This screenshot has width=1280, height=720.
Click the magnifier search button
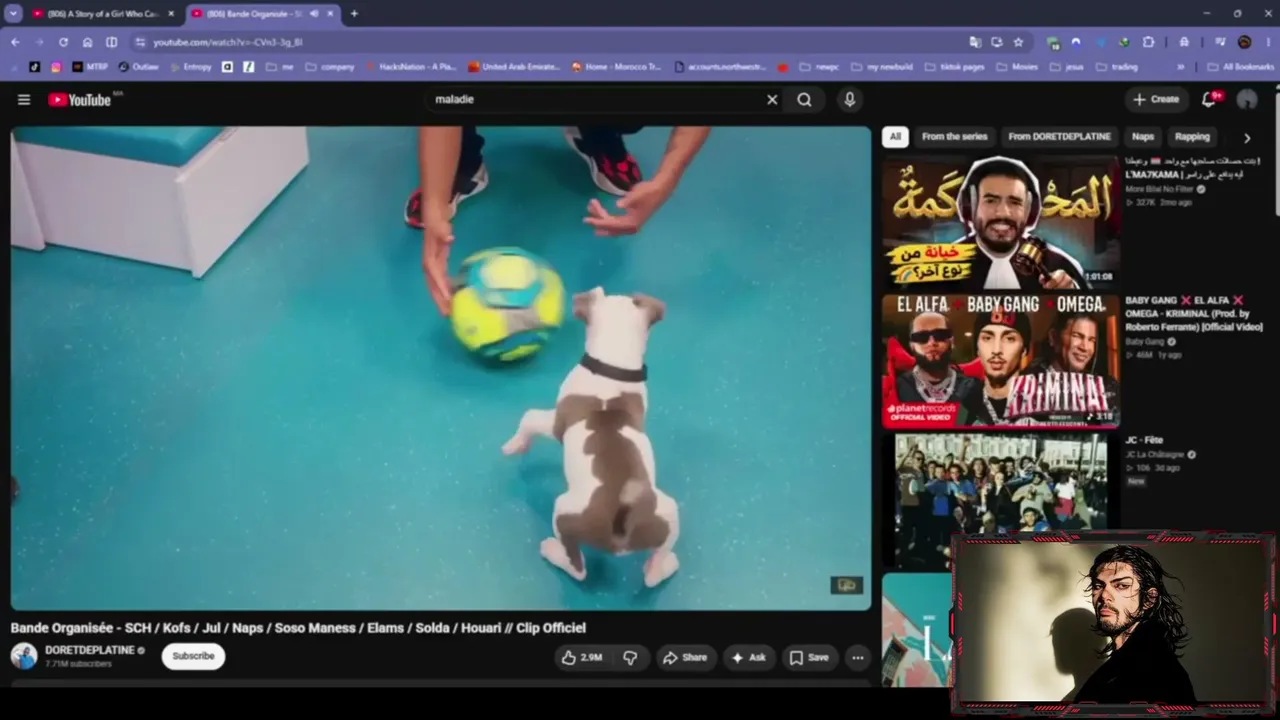[x=805, y=100]
